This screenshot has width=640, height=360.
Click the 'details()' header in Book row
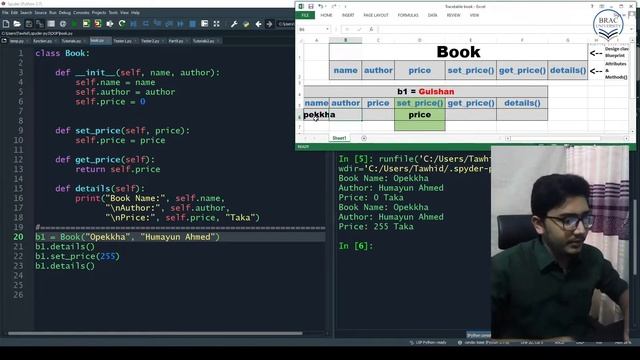[x=568, y=70]
